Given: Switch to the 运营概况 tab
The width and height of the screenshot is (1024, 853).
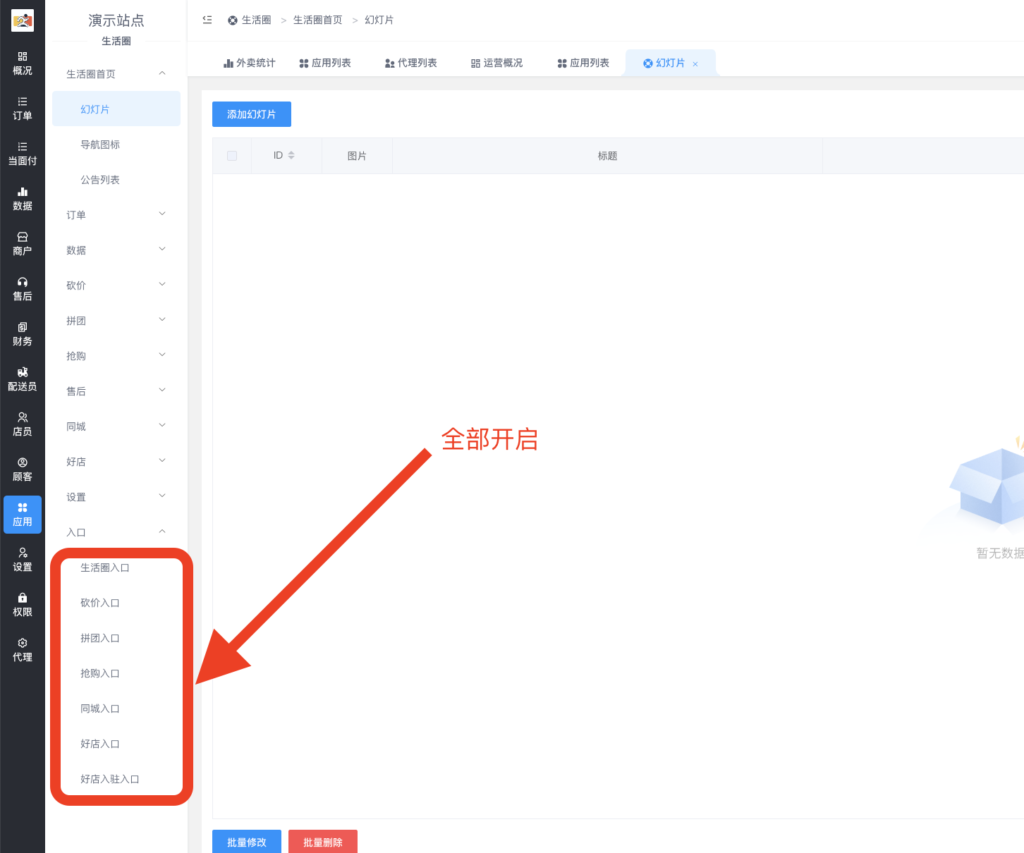Looking at the screenshot, I should 499,62.
